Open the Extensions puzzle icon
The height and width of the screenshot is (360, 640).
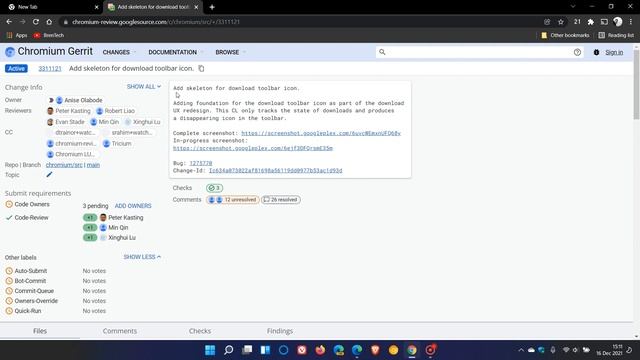point(591,22)
